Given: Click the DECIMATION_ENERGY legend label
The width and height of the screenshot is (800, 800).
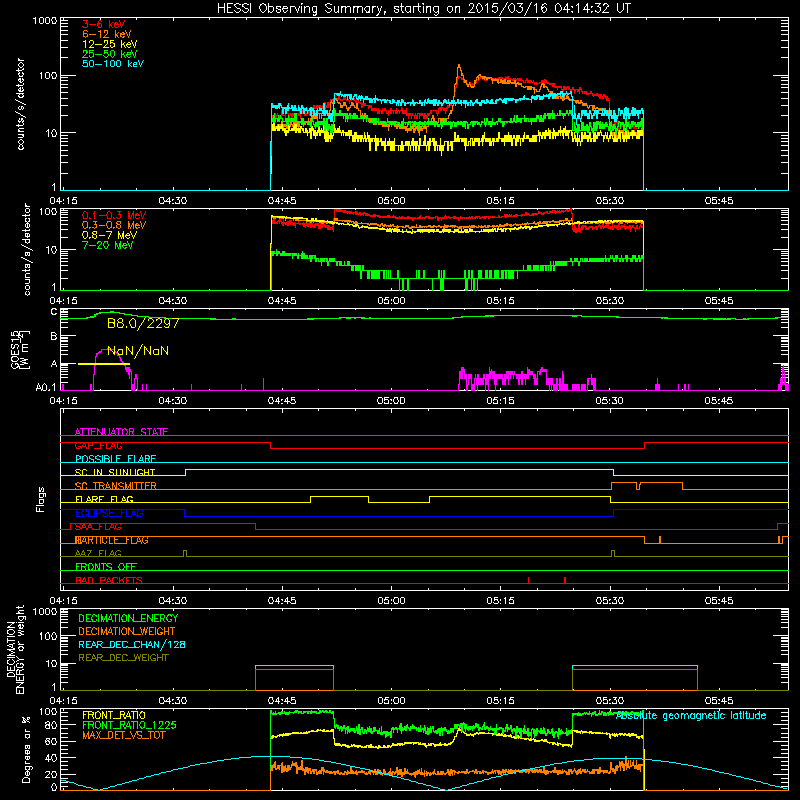Looking at the screenshot, I should (x=128, y=618).
